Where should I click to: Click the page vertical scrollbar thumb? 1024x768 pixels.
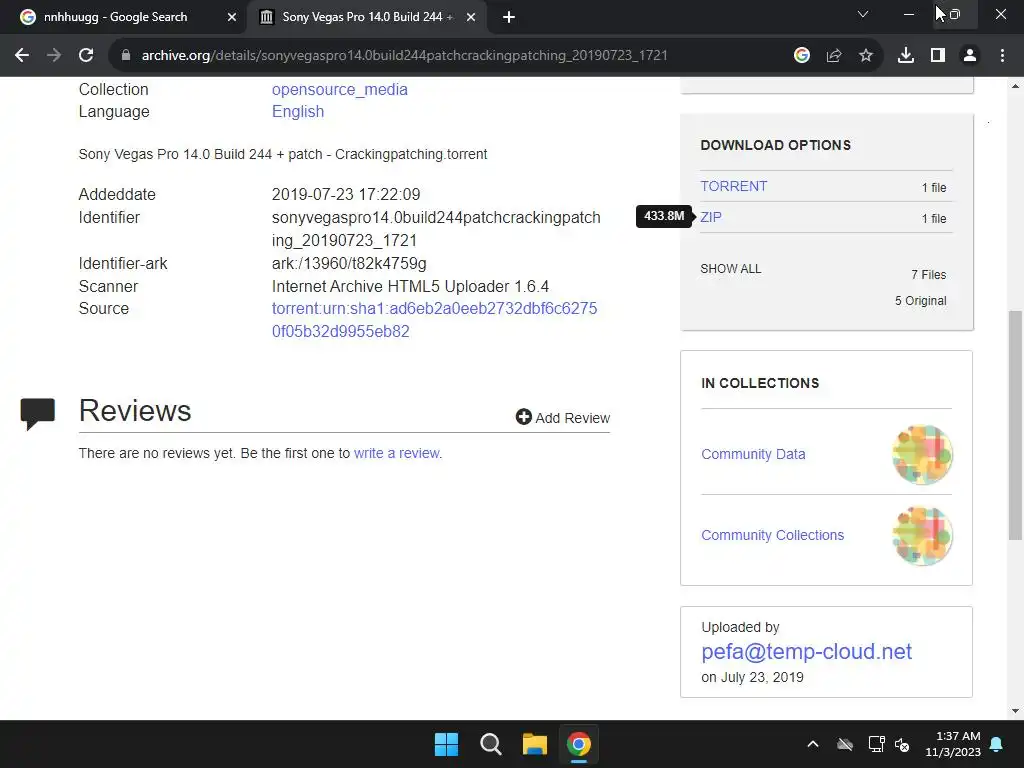[1015, 425]
